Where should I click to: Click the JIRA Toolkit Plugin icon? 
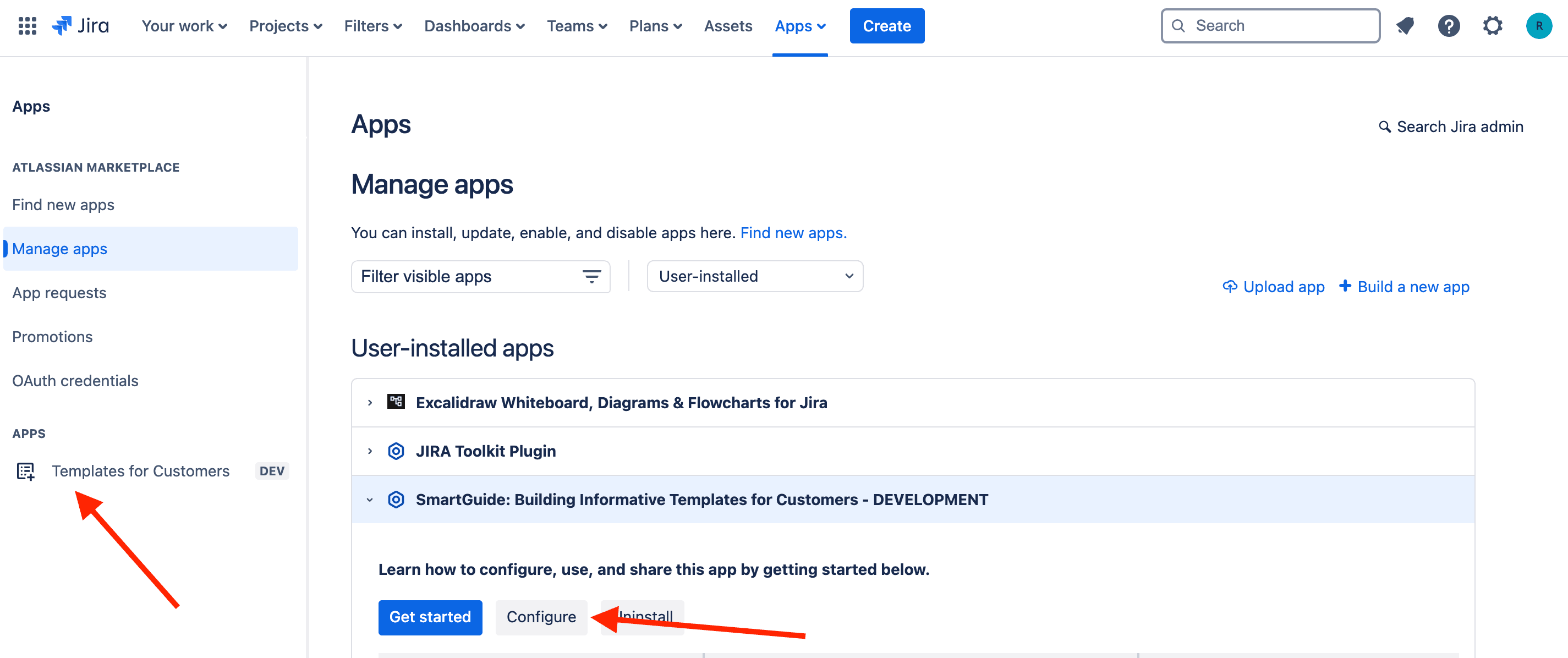(x=396, y=451)
